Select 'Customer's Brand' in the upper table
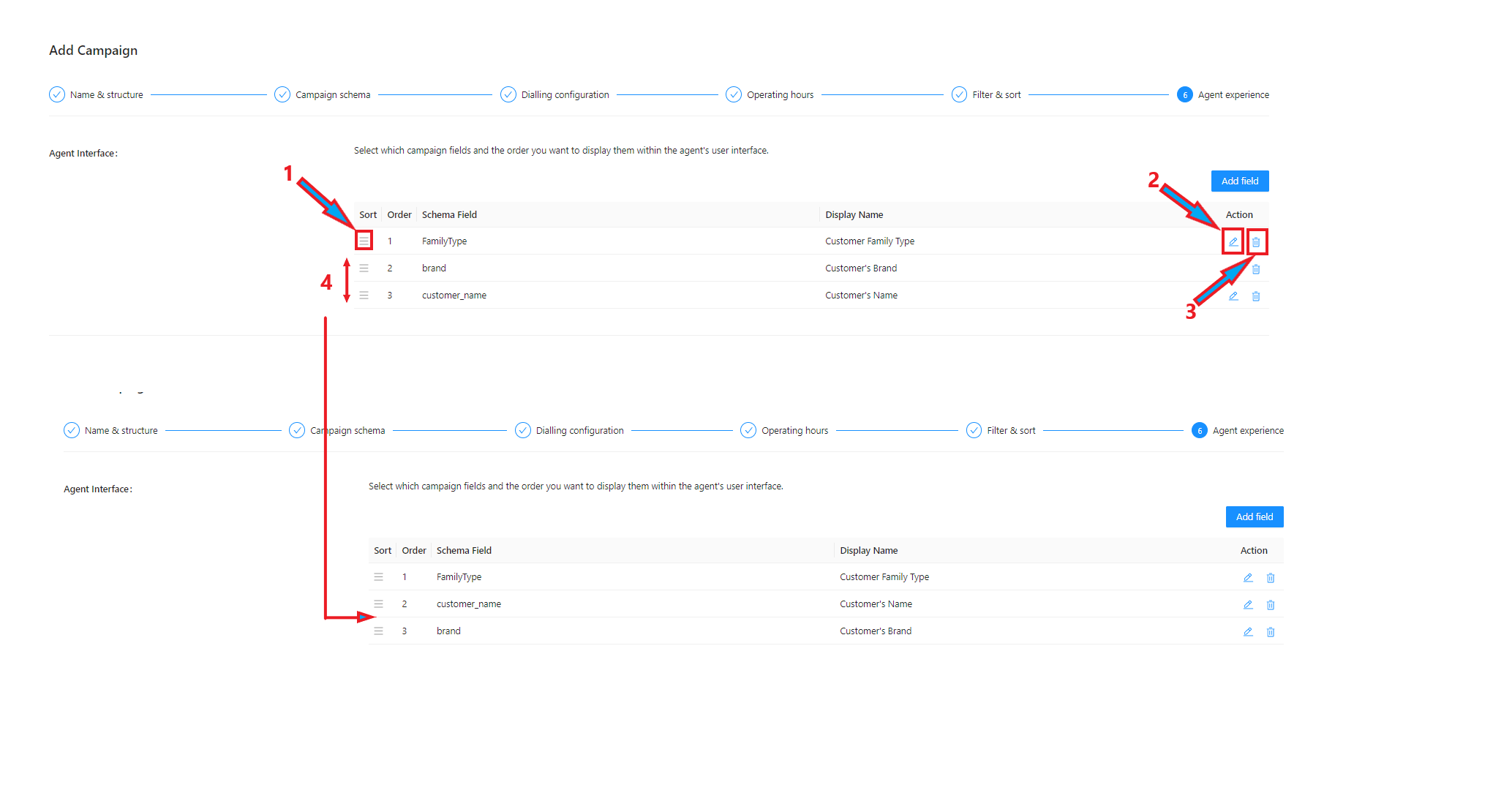1493x812 pixels. pyautogui.click(x=861, y=268)
